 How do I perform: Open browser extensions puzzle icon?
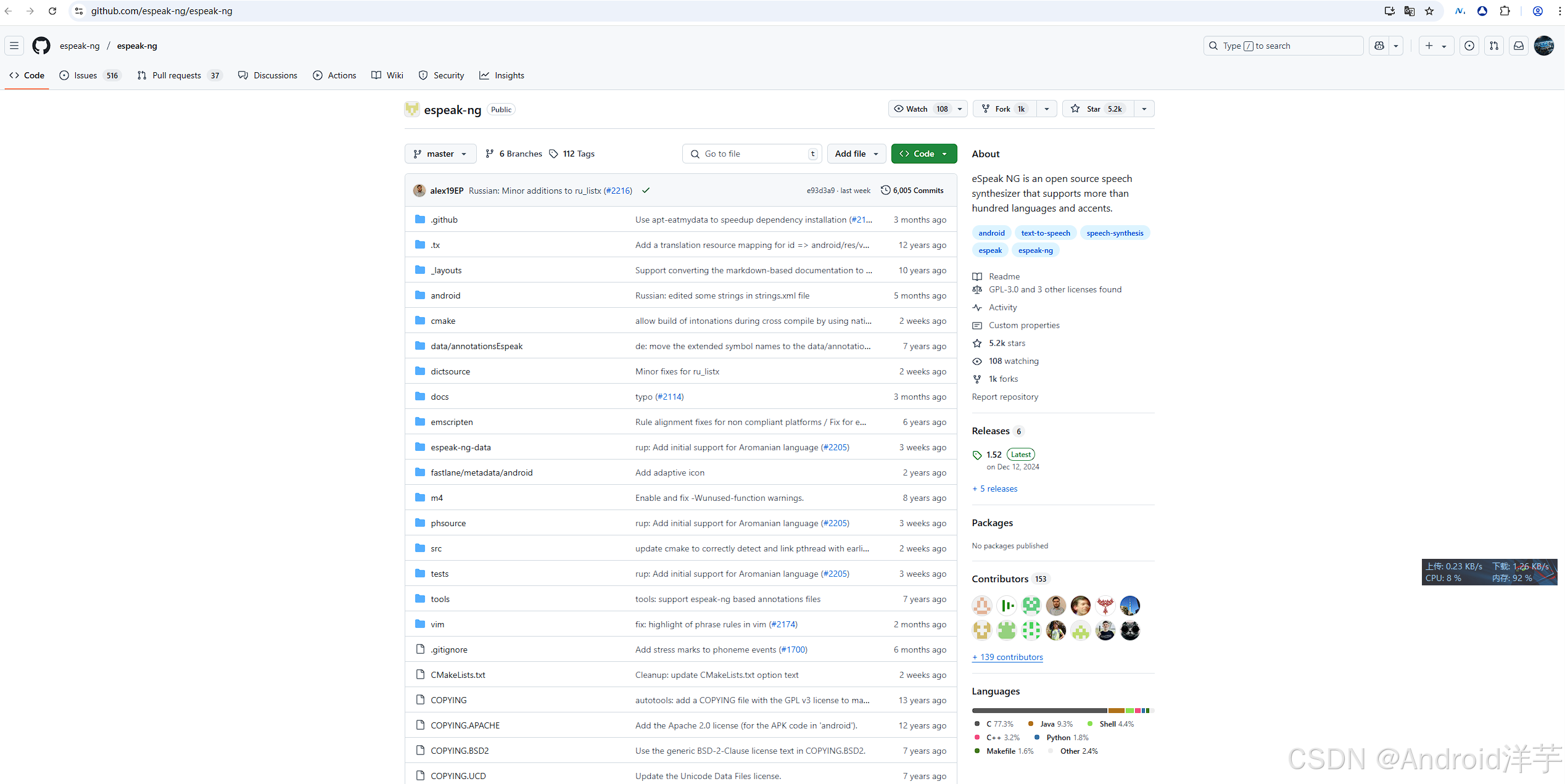(1505, 11)
